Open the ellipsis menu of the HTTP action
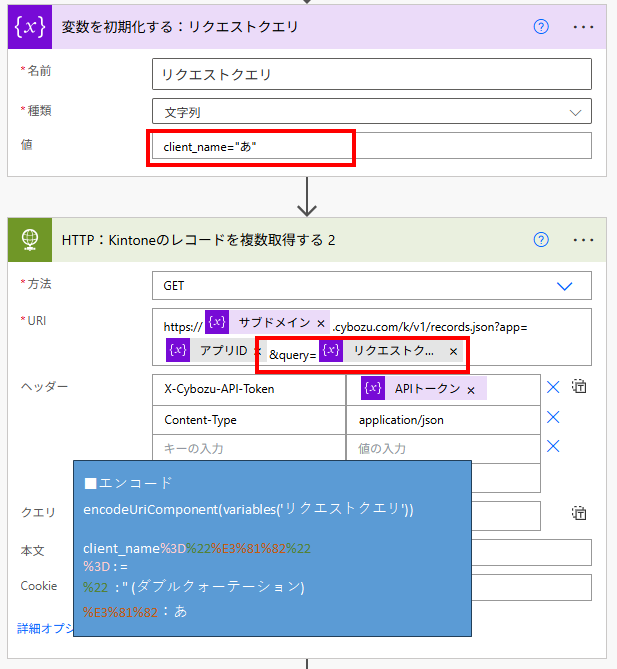 (583, 240)
